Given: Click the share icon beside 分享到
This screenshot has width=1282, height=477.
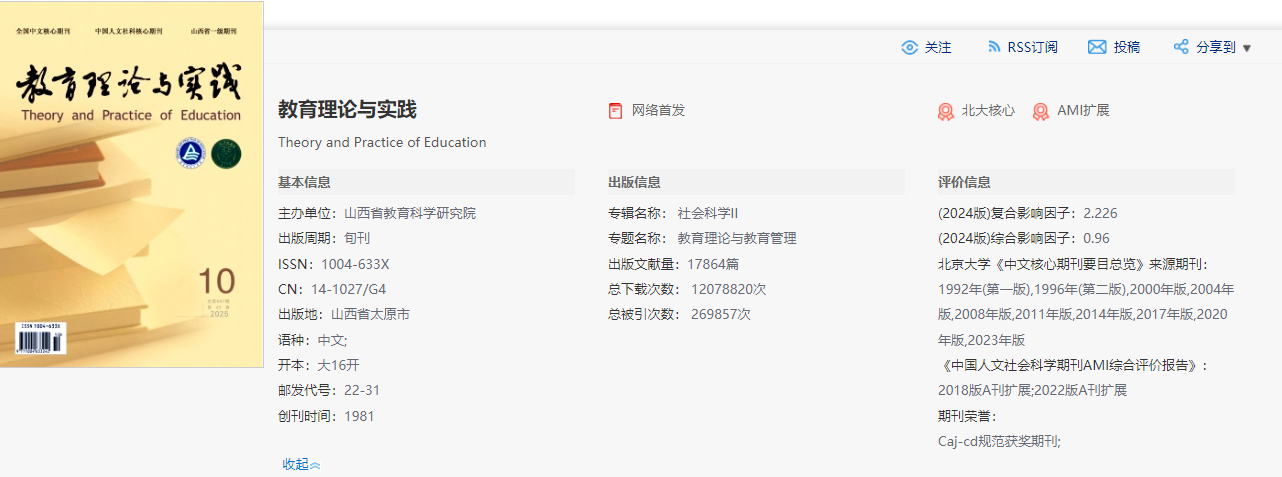Looking at the screenshot, I should click(x=1181, y=47).
